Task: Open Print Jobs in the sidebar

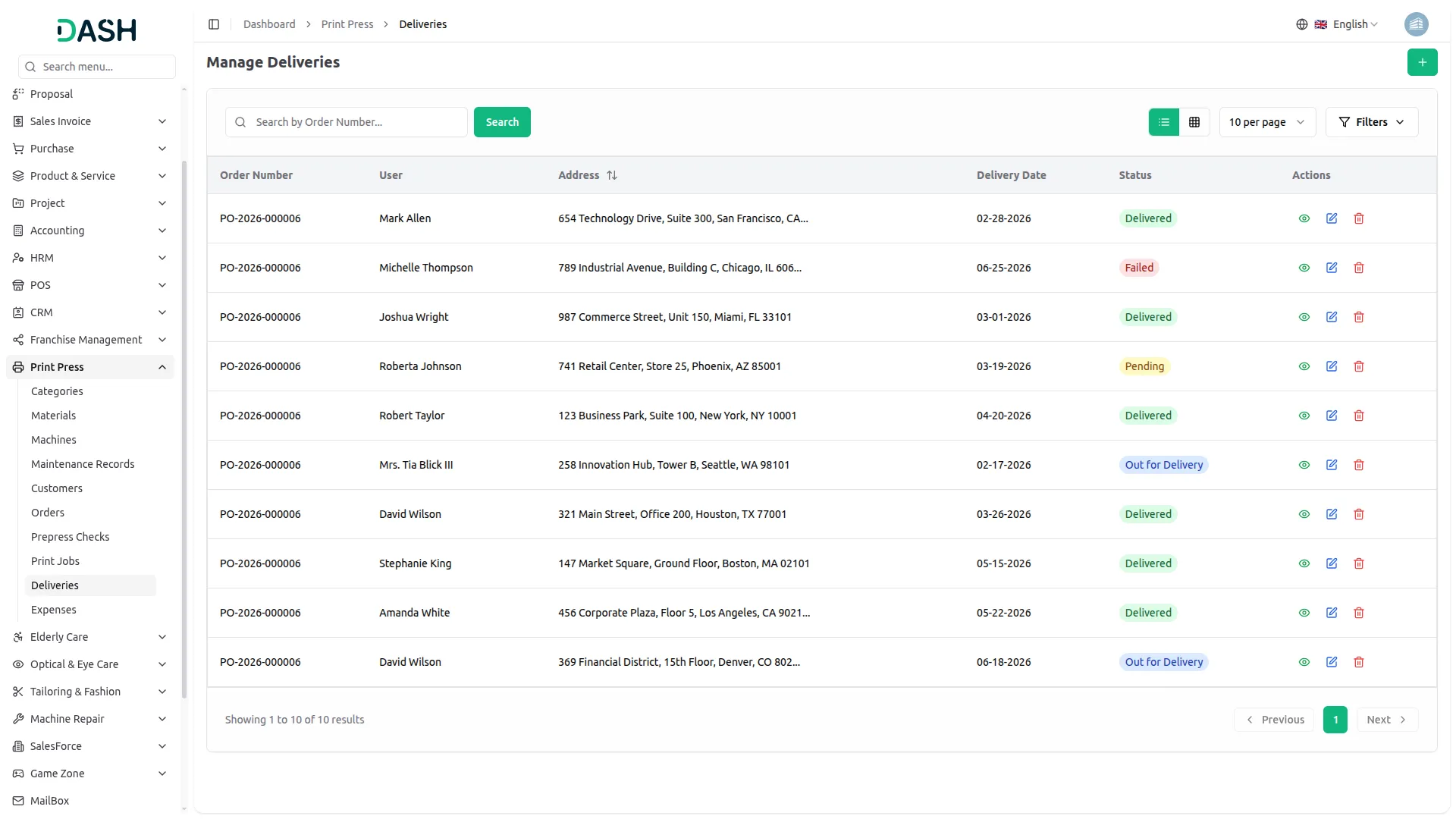Action: coord(55,561)
